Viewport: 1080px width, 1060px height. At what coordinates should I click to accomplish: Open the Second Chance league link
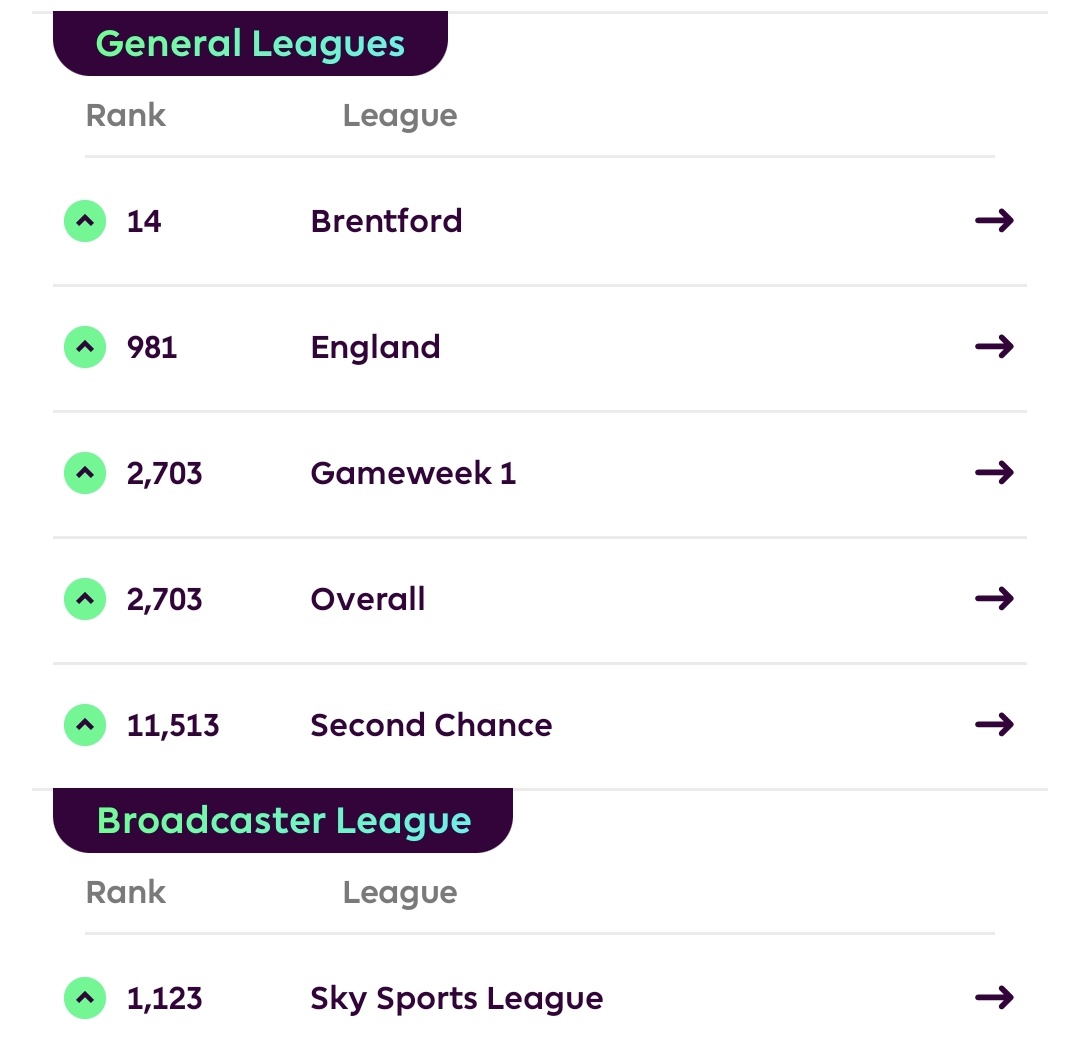point(431,725)
